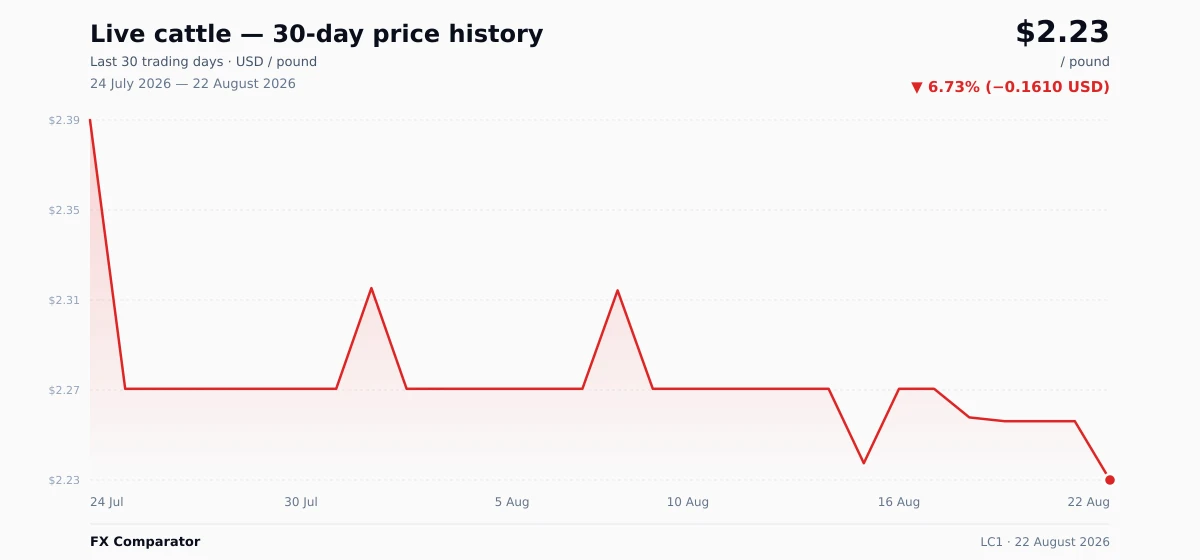Click the $2.39 y-axis label

coord(64,120)
